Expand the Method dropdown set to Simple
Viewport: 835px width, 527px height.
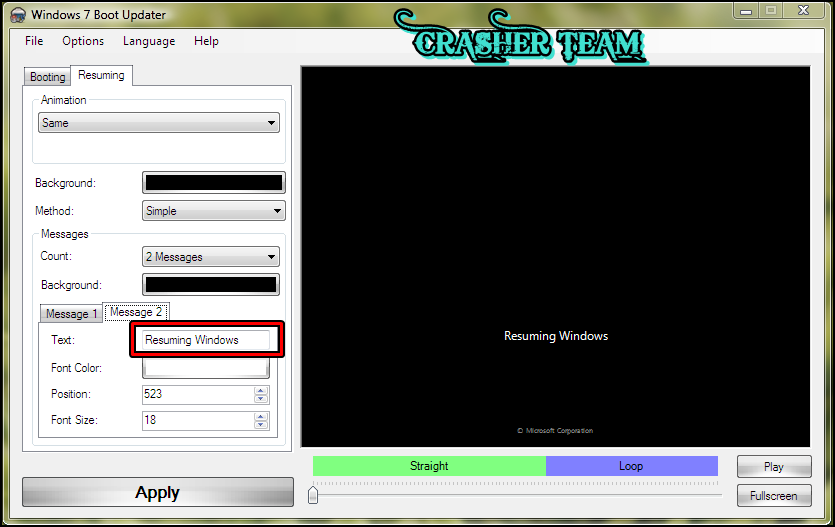[x=214, y=211]
